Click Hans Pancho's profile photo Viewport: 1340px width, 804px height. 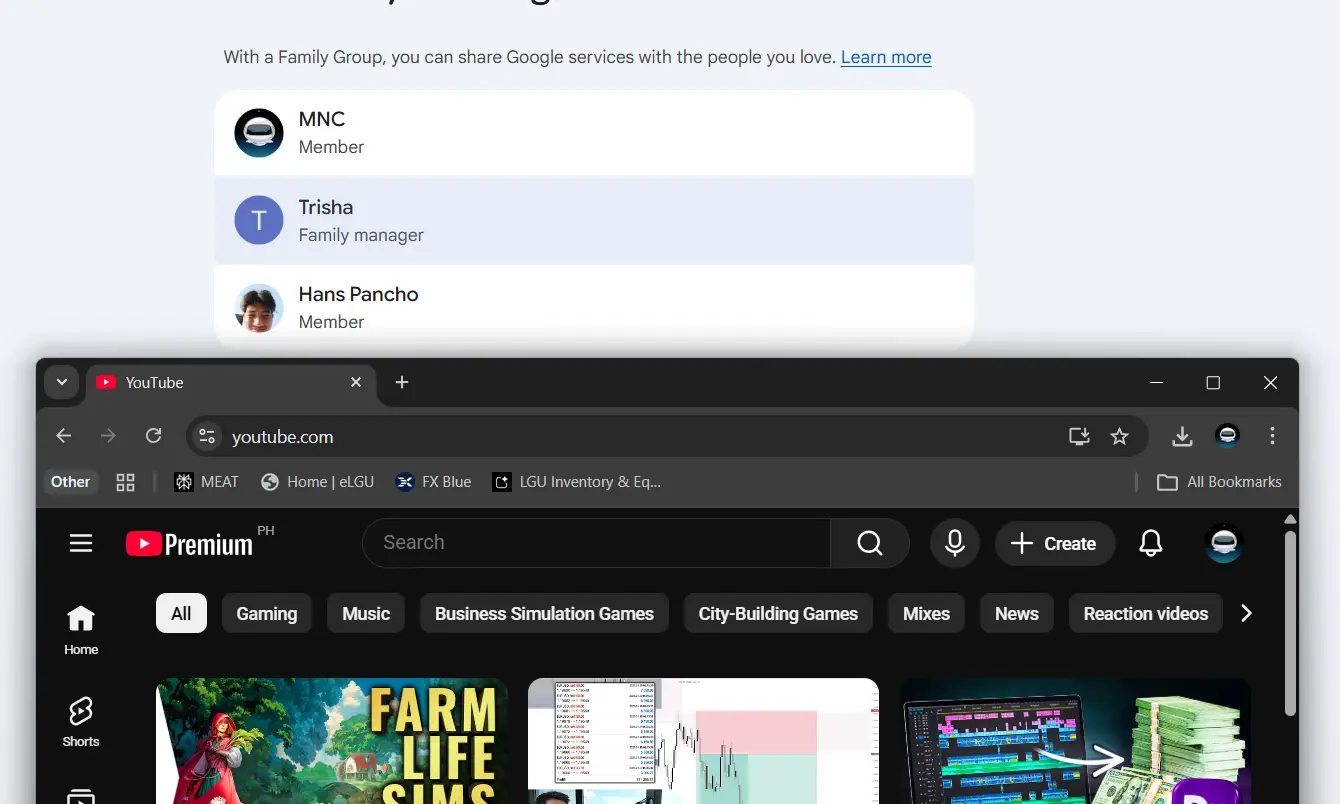tap(259, 307)
